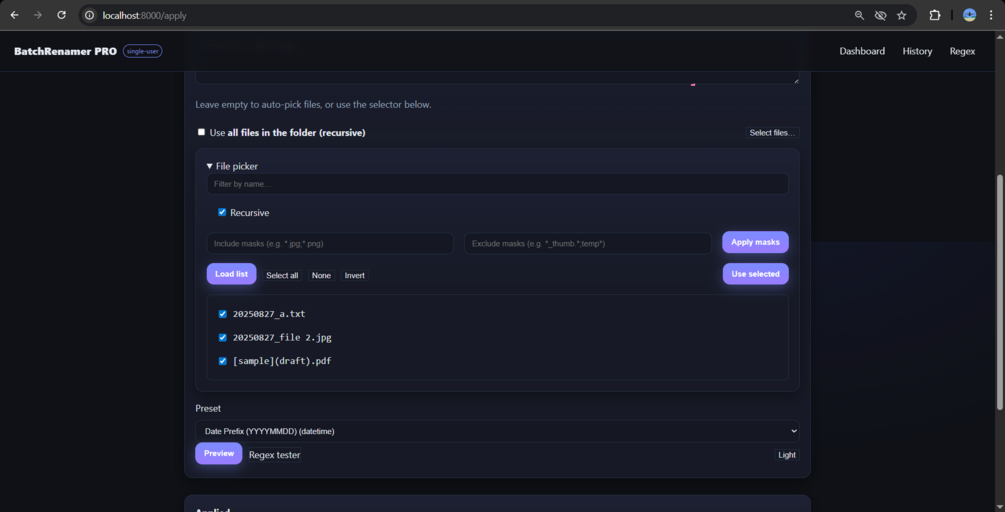1005x512 pixels.
Task: Uncheck [sample](draft).pdf
Action: pos(222,361)
